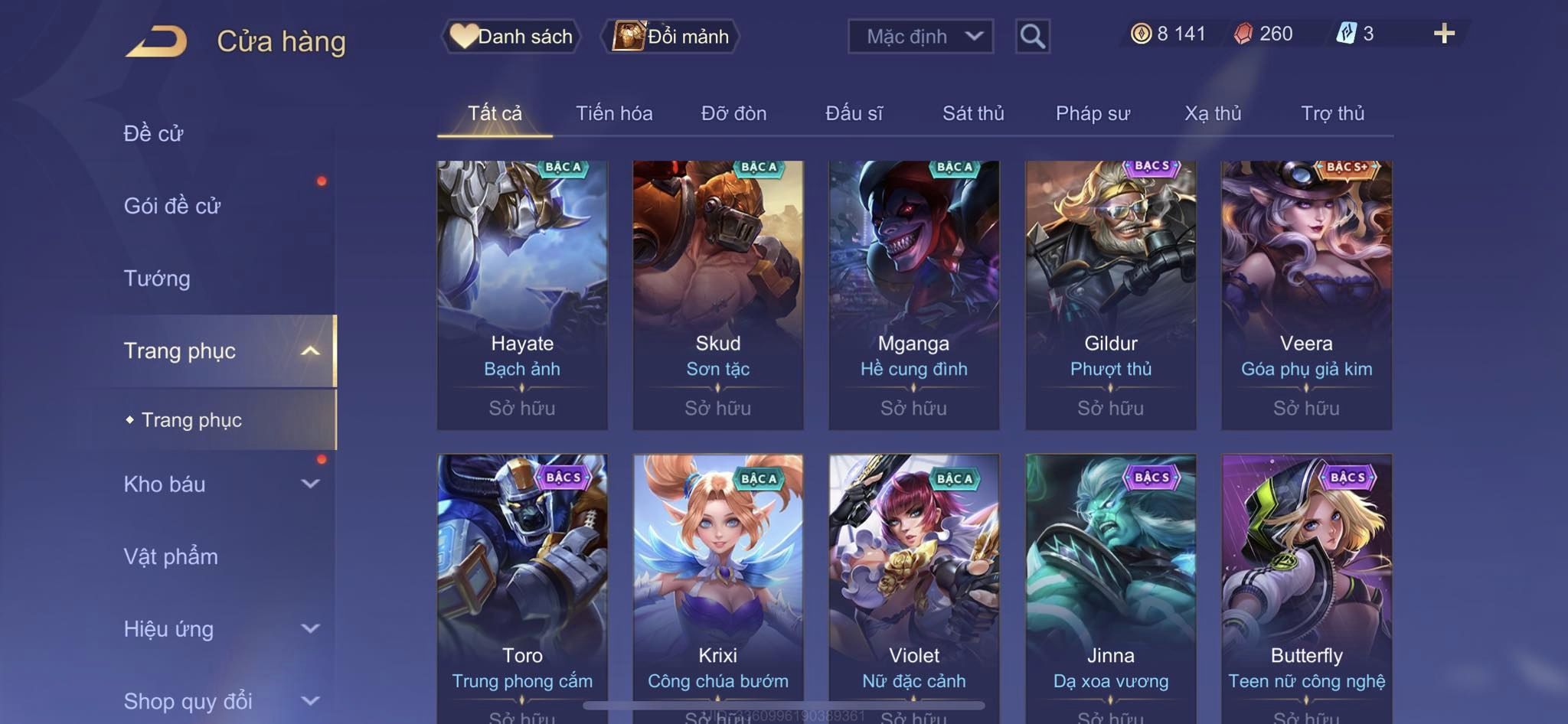Collapse the Trang phục sidebar section

click(x=310, y=351)
